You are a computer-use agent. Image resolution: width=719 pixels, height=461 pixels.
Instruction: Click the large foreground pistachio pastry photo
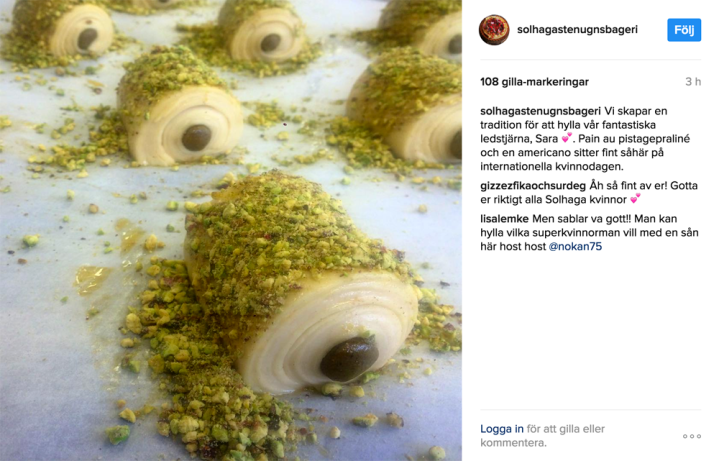coord(300,282)
